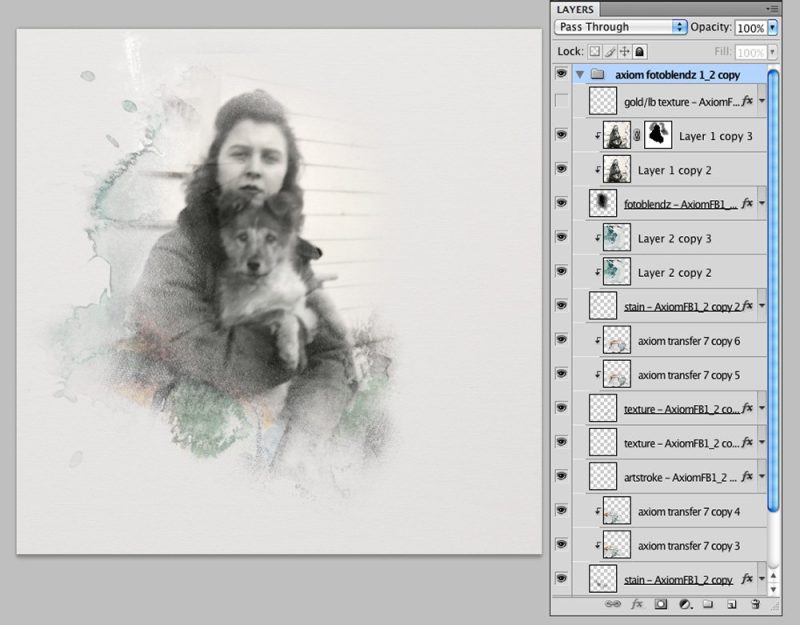Hide axiom transfer 7 copy 5 layer
The image size is (800, 625).
pyautogui.click(x=562, y=374)
